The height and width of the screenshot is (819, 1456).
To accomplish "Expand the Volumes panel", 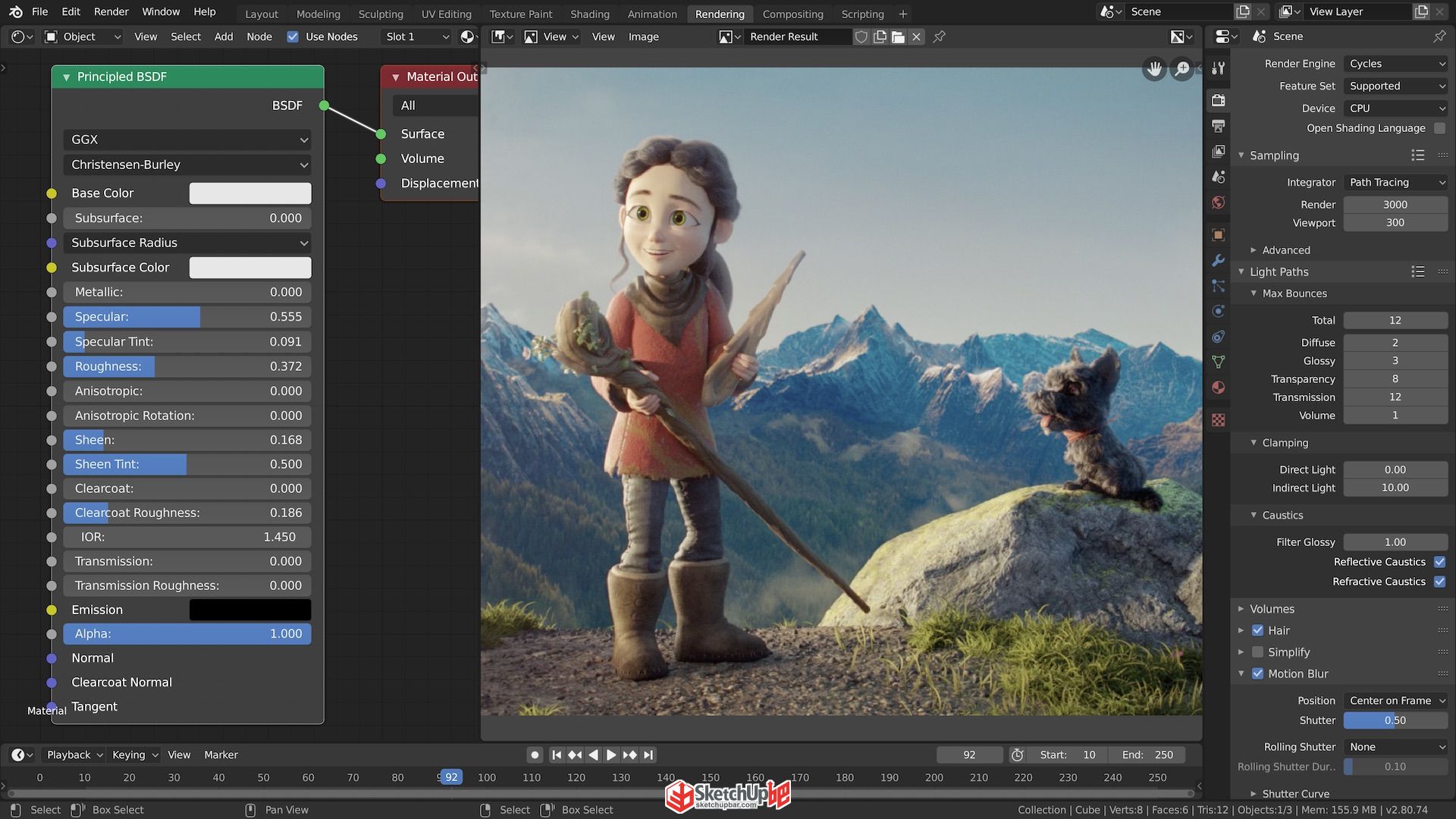I will 1272,609.
